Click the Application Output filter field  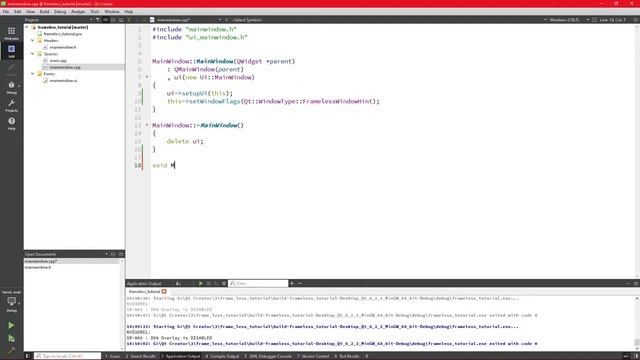[x=258, y=283]
